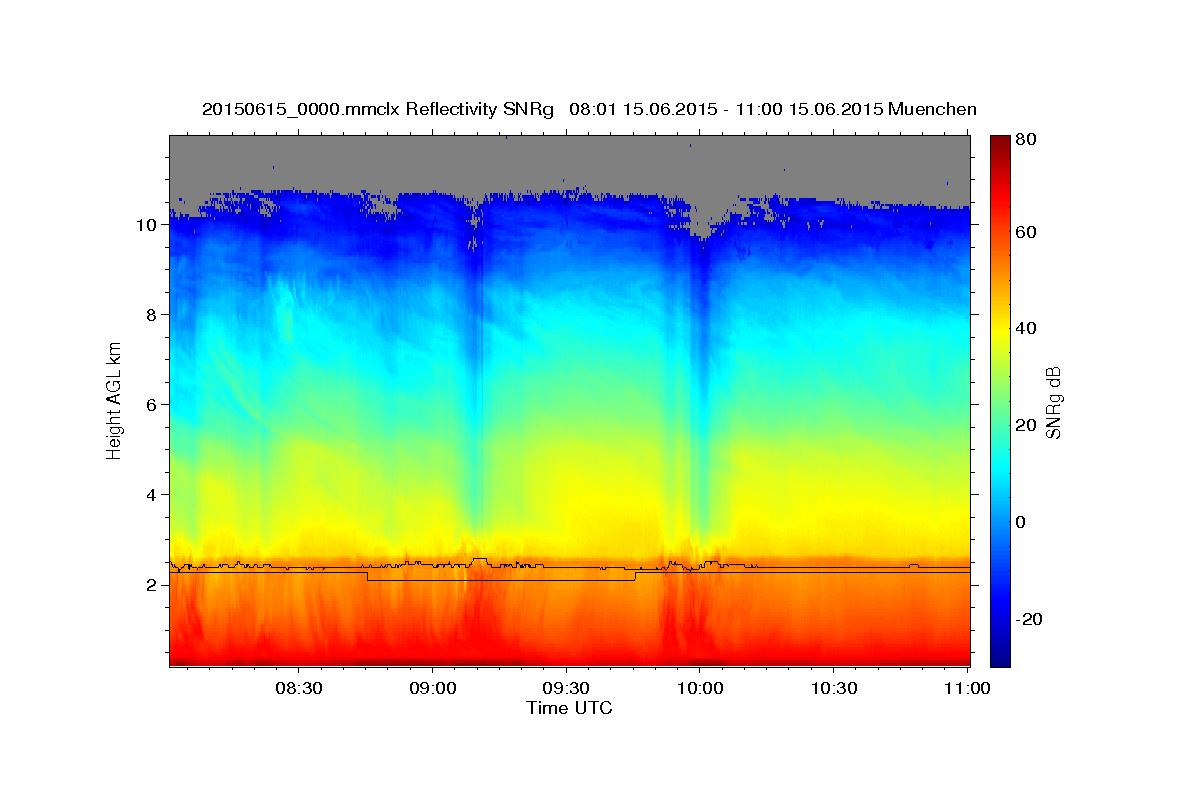Click the 'Time UTC' axis label
Viewport: 1200px width, 800px height.
click(x=569, y=708)
